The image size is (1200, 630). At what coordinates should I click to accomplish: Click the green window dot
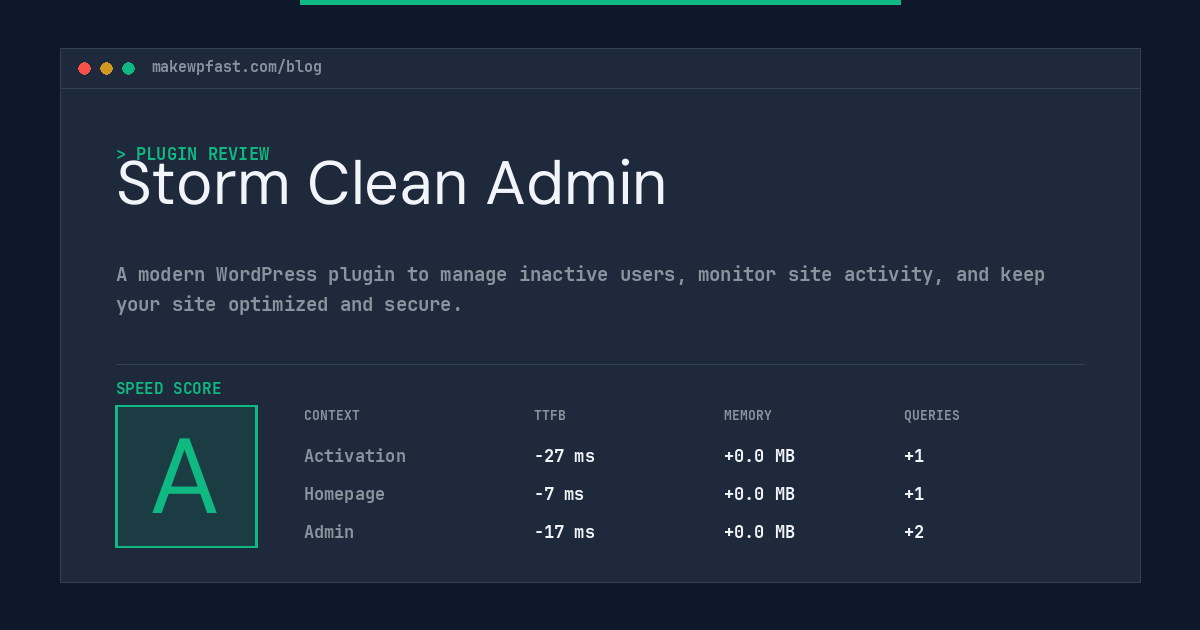pos(128,68)
